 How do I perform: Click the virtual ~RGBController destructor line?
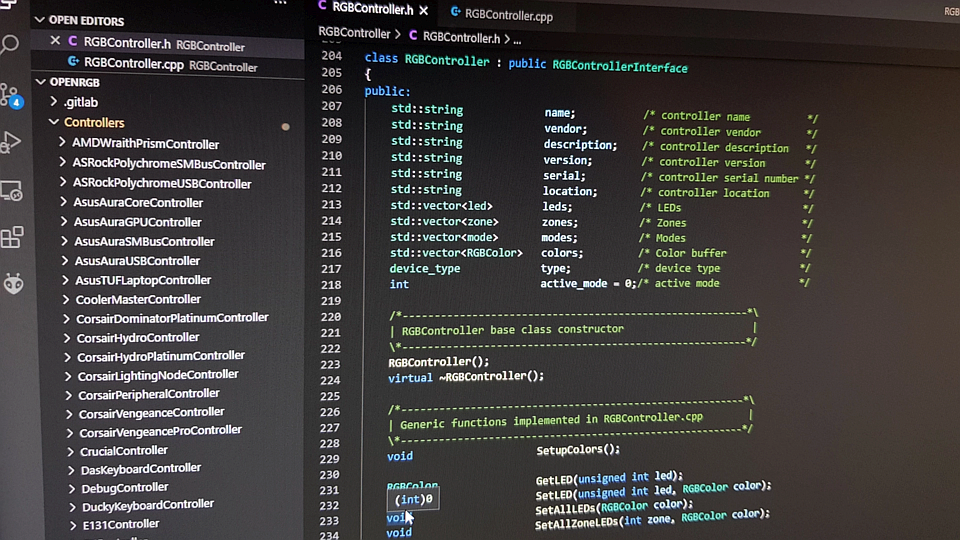[x=466, y=377]
